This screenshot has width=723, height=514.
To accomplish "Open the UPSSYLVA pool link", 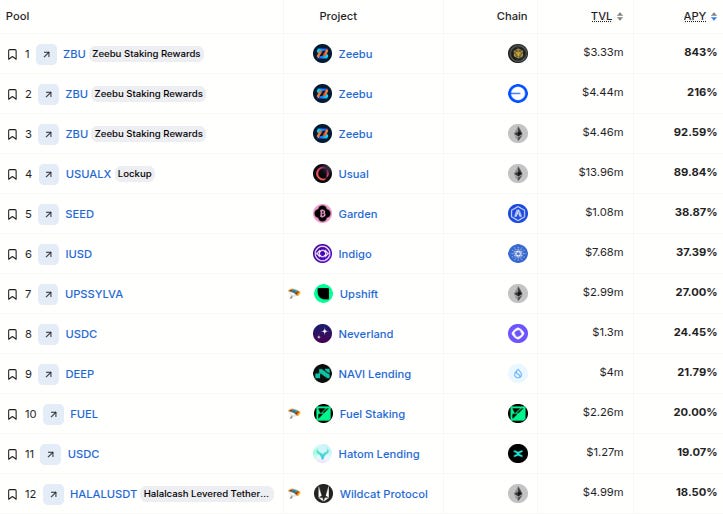I will pyautogui.click(x=94, y=294).
